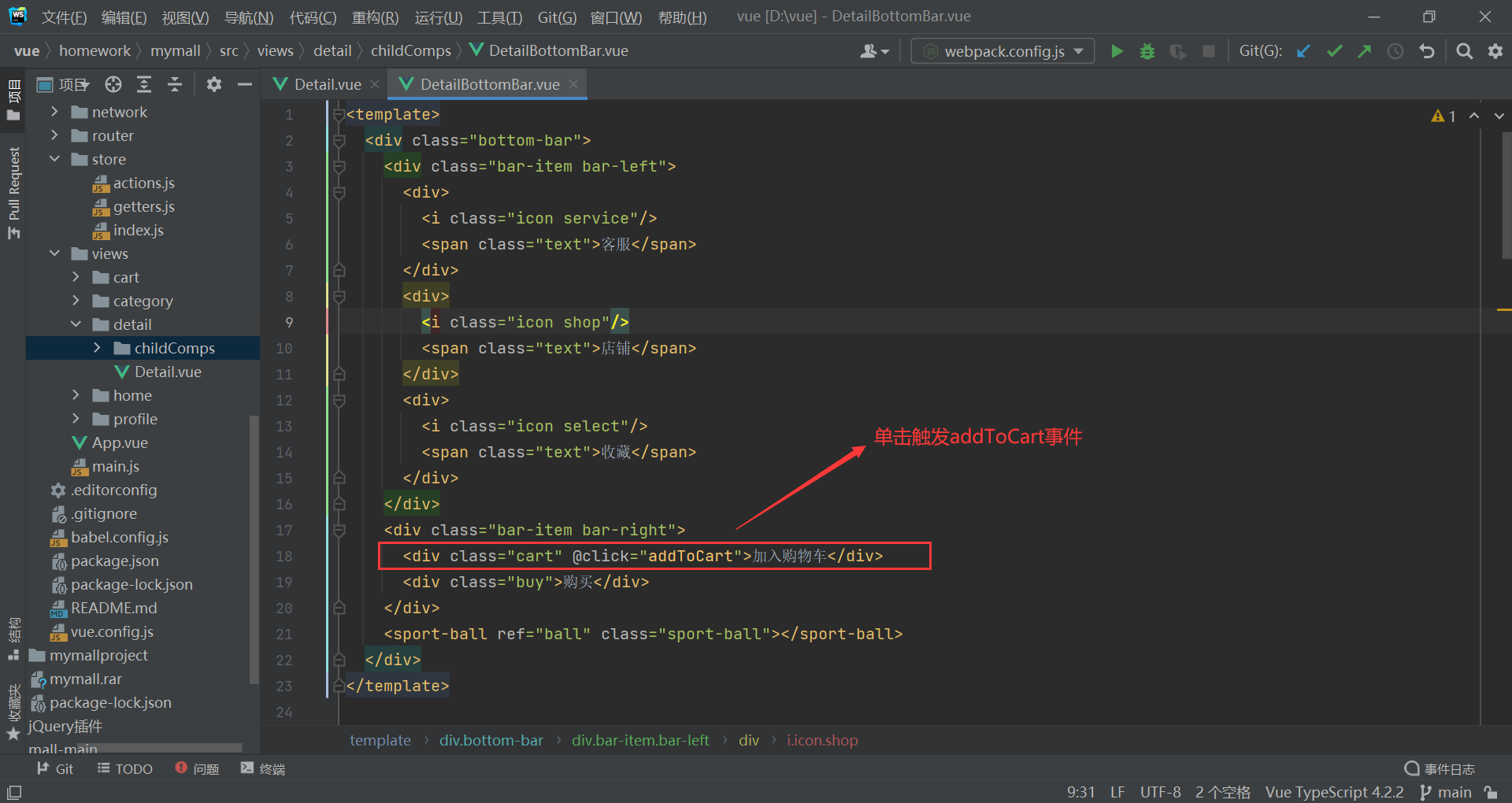Screen dimensions: 1512x803
Task: Expand the network folder
Action: coord(54,112)
